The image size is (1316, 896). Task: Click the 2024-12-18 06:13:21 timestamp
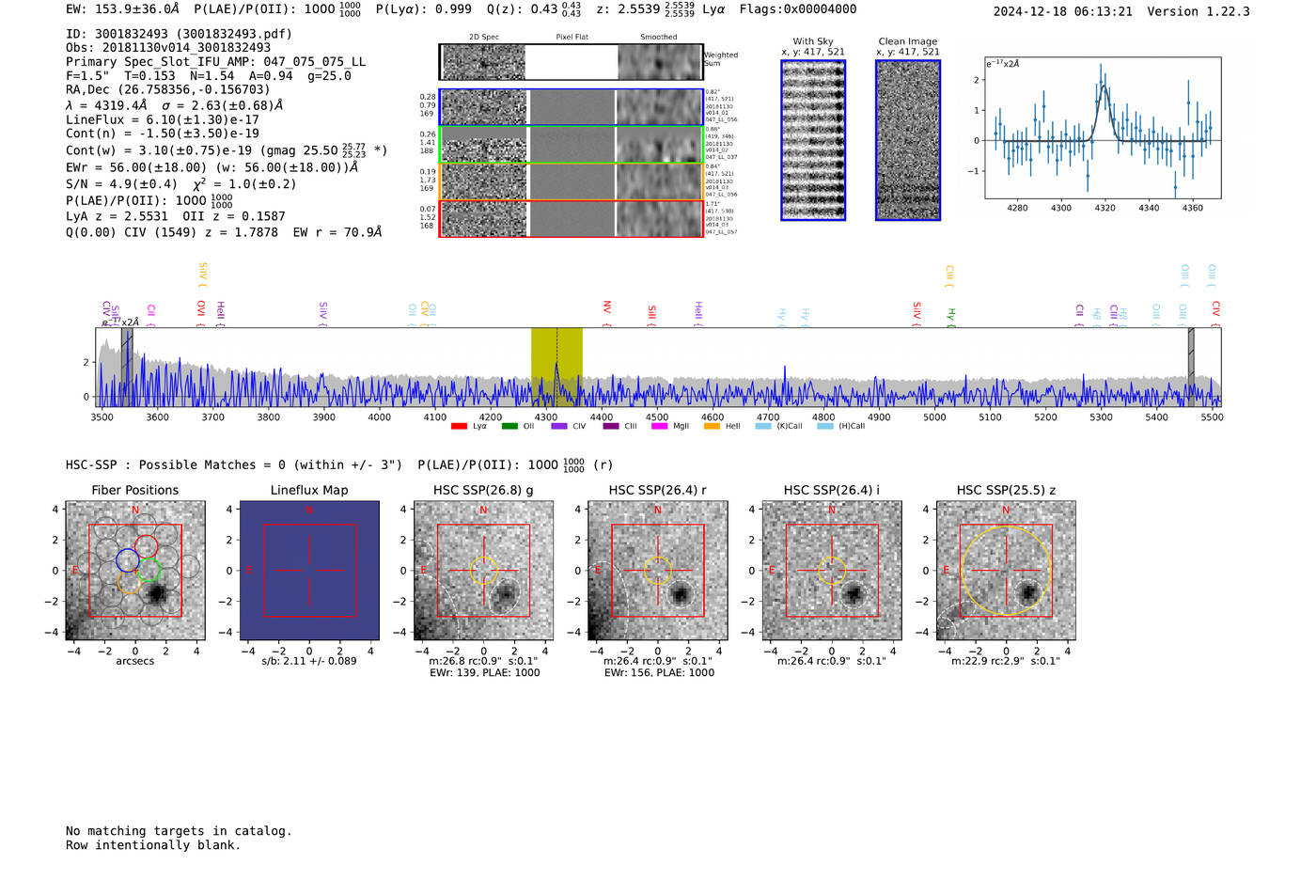tap(1063, 11)
